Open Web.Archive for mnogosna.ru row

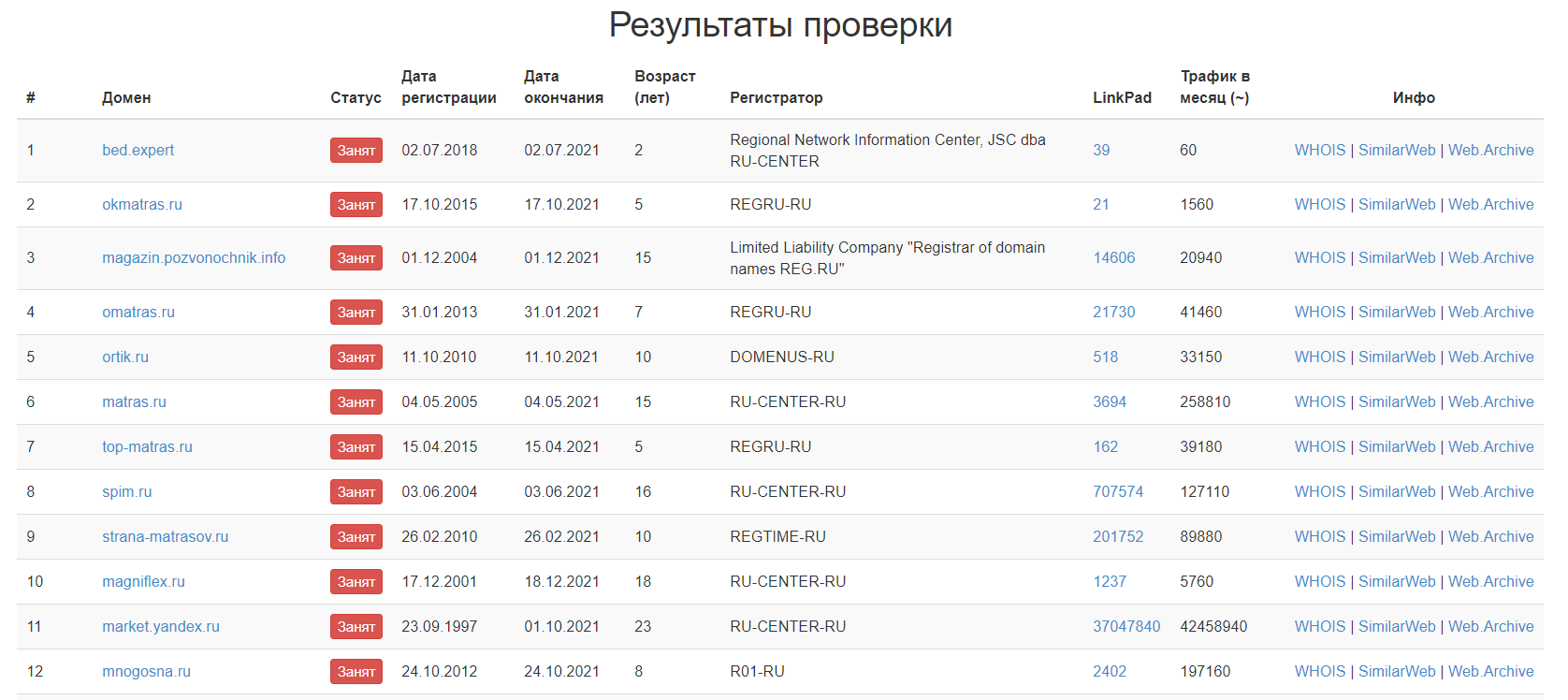(1490, 671)
